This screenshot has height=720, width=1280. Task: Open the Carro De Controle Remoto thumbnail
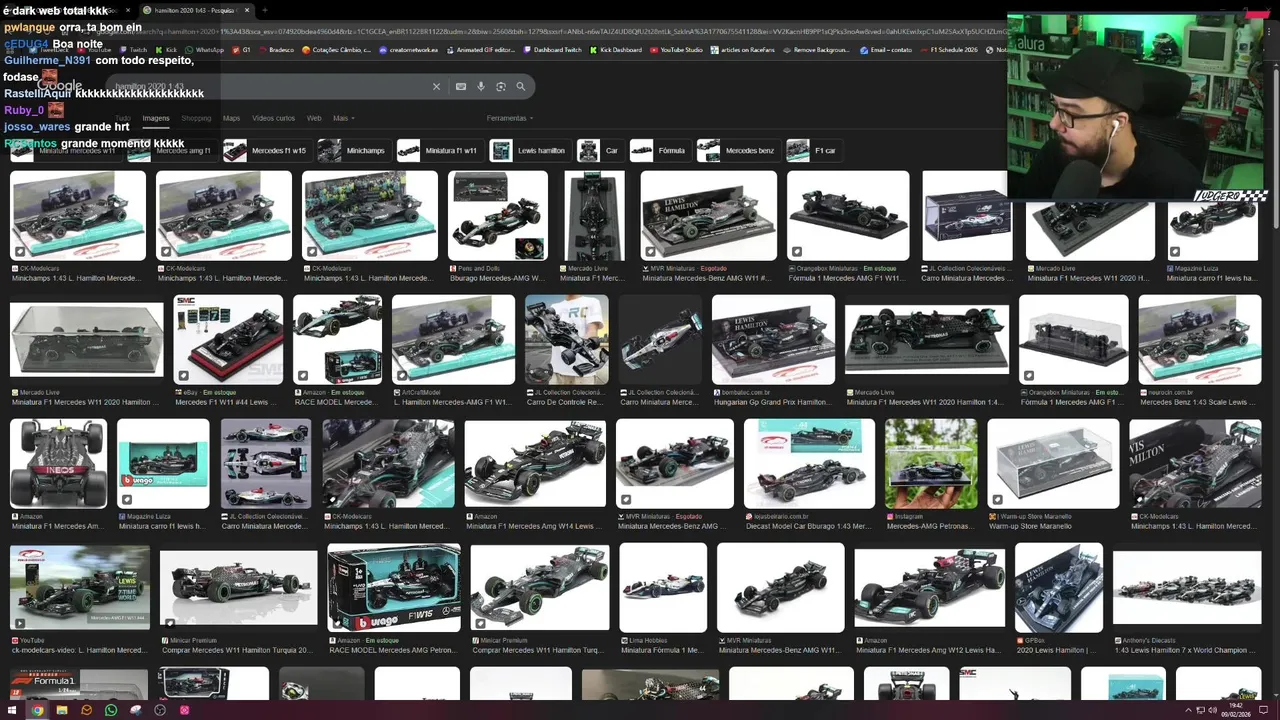tap(566, 340)
